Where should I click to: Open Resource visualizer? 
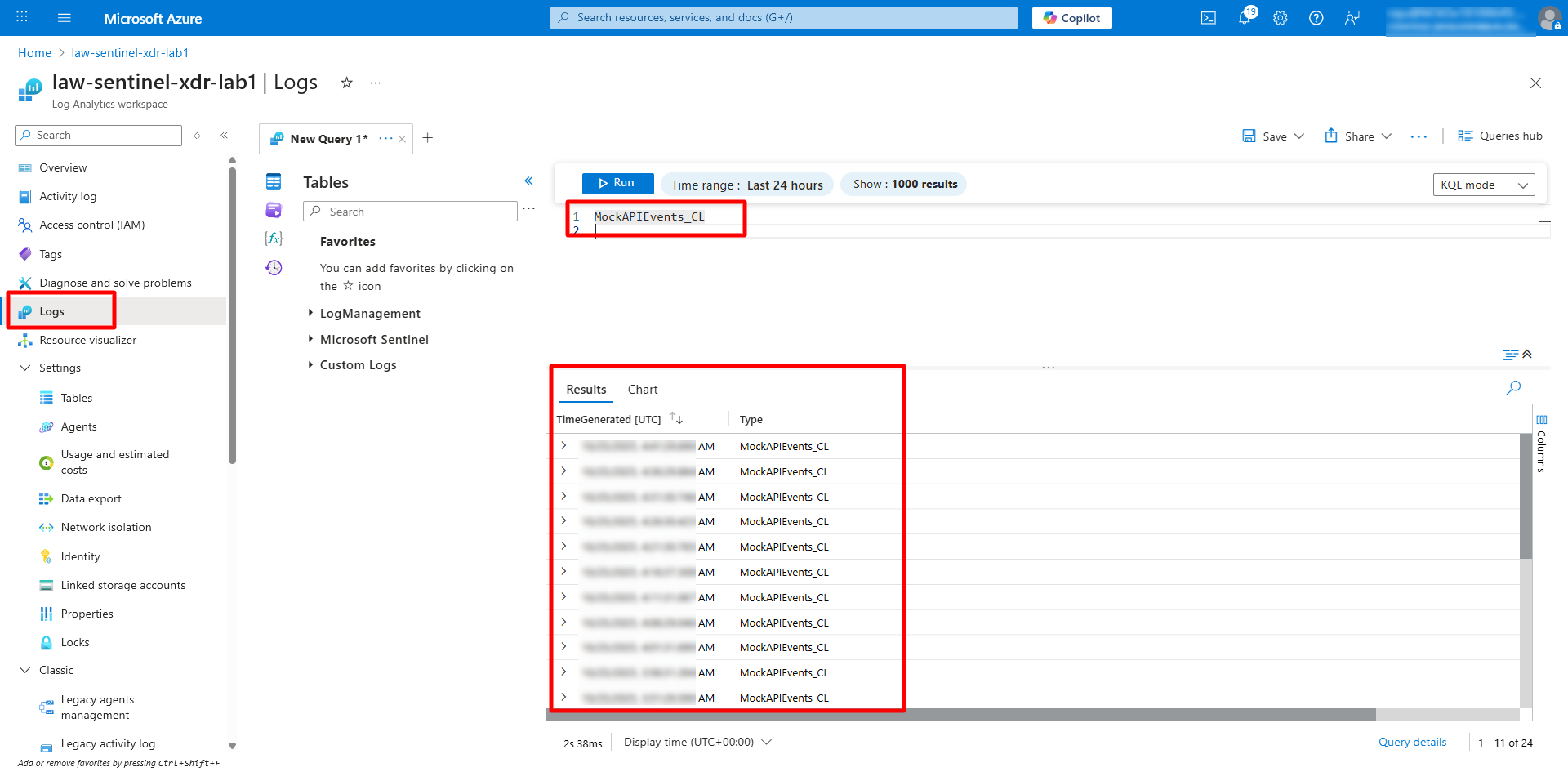[87, 340]
